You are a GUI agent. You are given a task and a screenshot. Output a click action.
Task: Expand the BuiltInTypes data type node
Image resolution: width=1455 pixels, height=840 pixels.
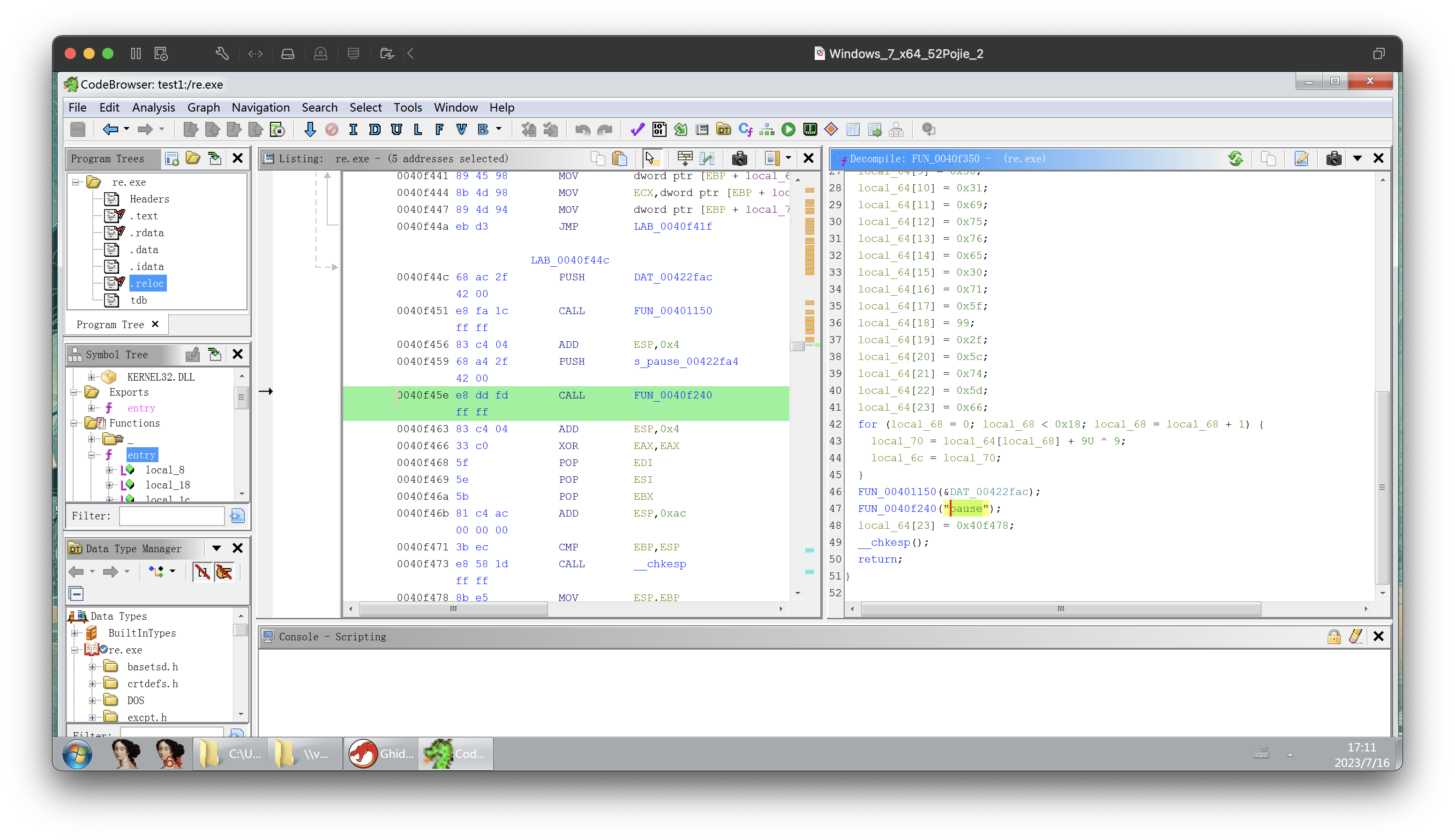75,633
